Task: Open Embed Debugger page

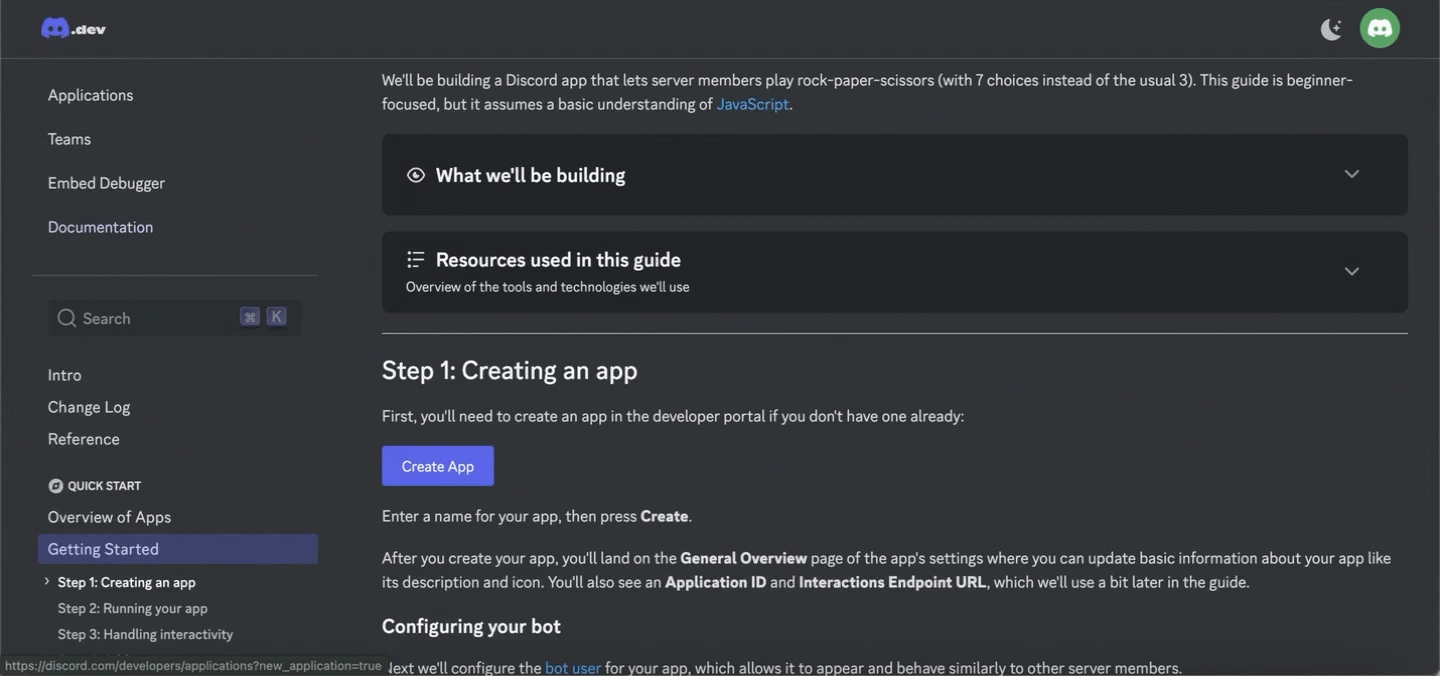Action: click(x=106, y=183)
